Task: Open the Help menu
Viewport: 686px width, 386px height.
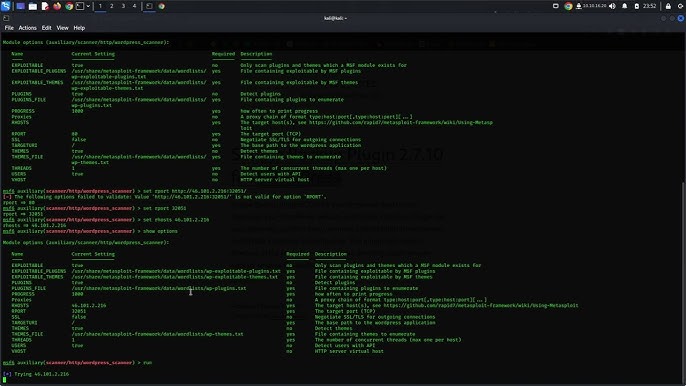Action: coord(79,28)
